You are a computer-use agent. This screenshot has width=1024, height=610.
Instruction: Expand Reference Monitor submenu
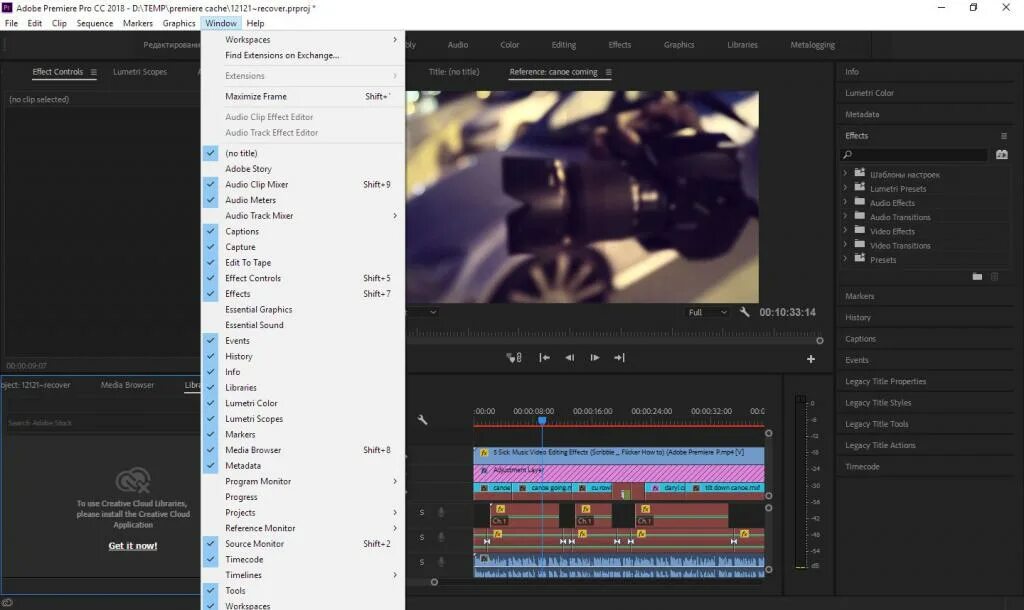pos(303,528)
